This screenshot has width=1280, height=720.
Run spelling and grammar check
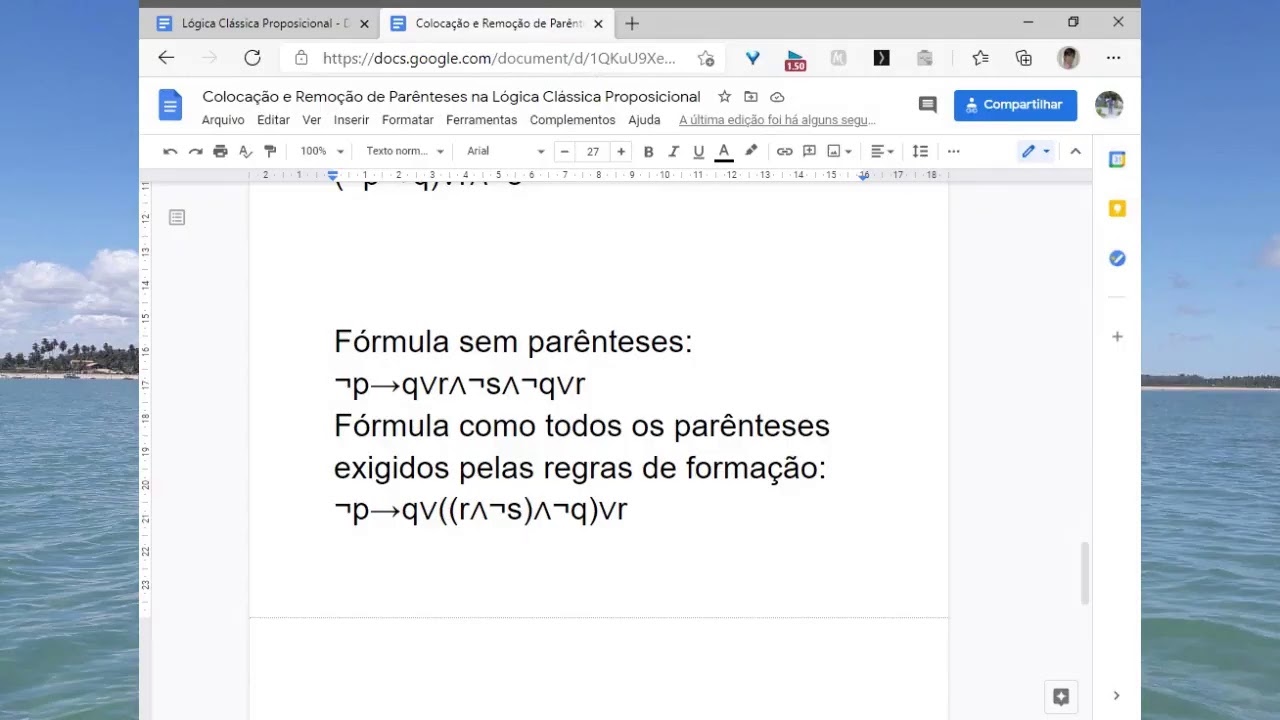click(x=245, y=151)
